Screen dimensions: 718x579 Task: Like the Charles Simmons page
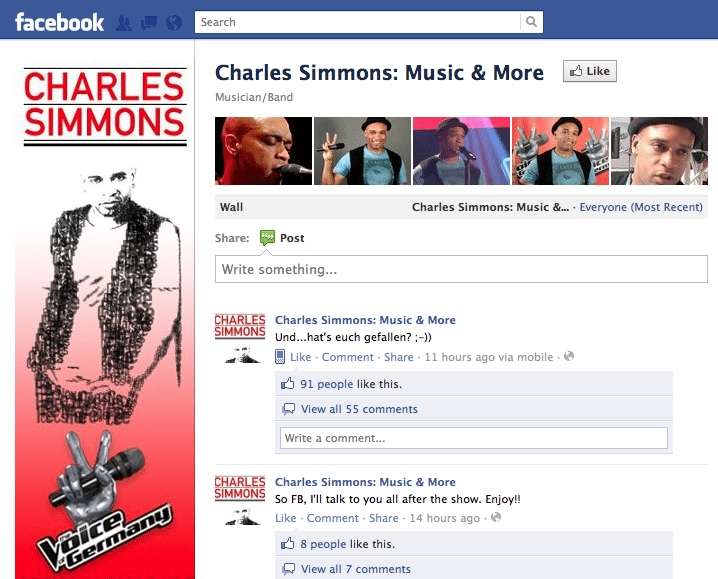tap(590, 71)
